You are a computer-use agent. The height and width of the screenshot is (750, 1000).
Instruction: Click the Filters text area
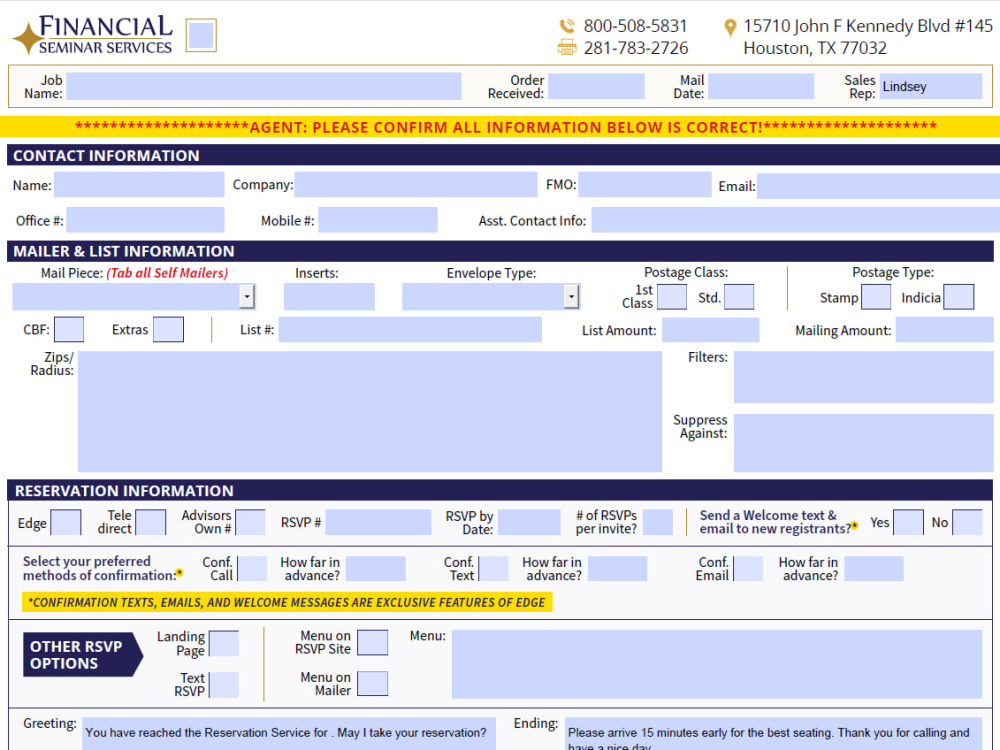click(x=864, y=377)
